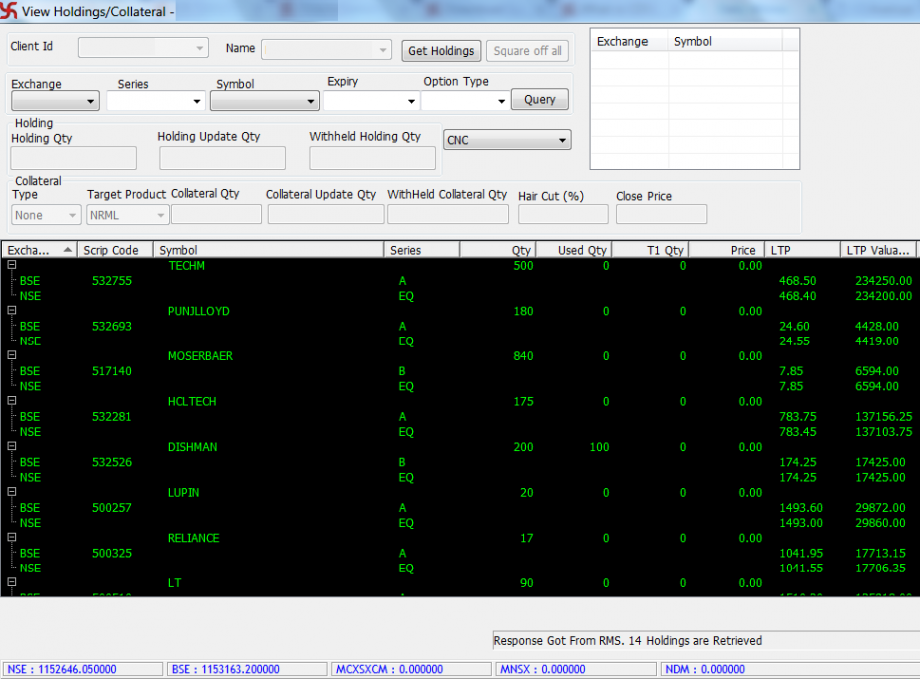
Task: Select LTP 1493.60 in LUPIN BSE row
Action: (801, 508)
